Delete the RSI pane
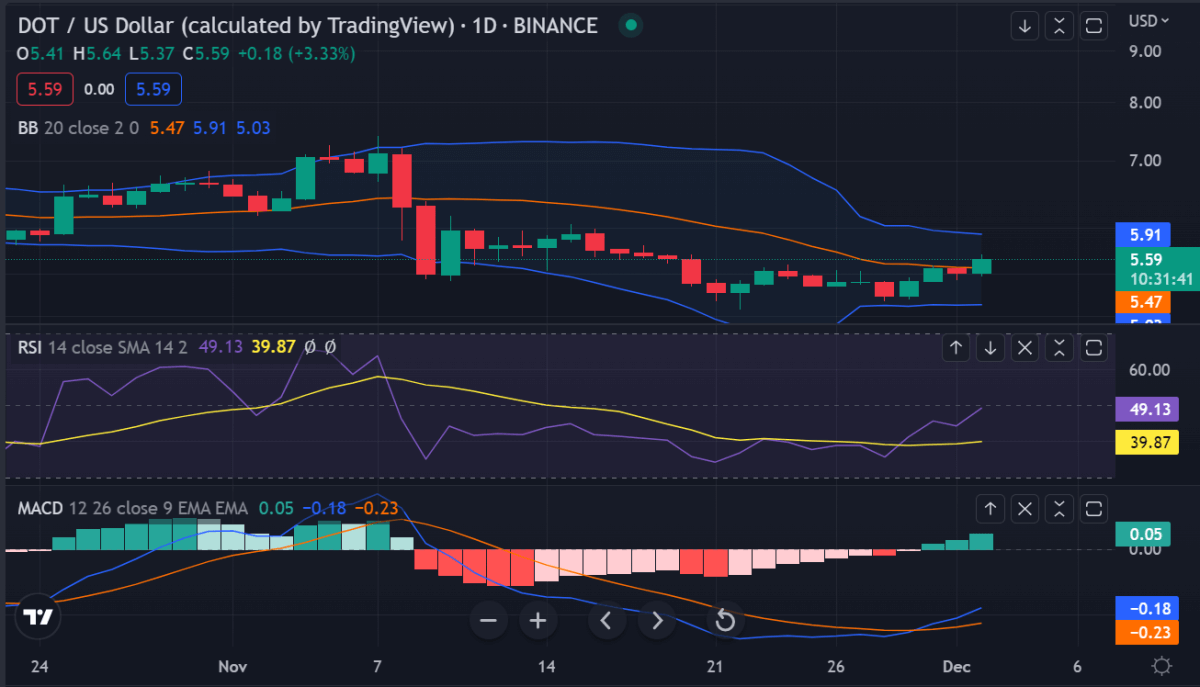 point(1025,348)
